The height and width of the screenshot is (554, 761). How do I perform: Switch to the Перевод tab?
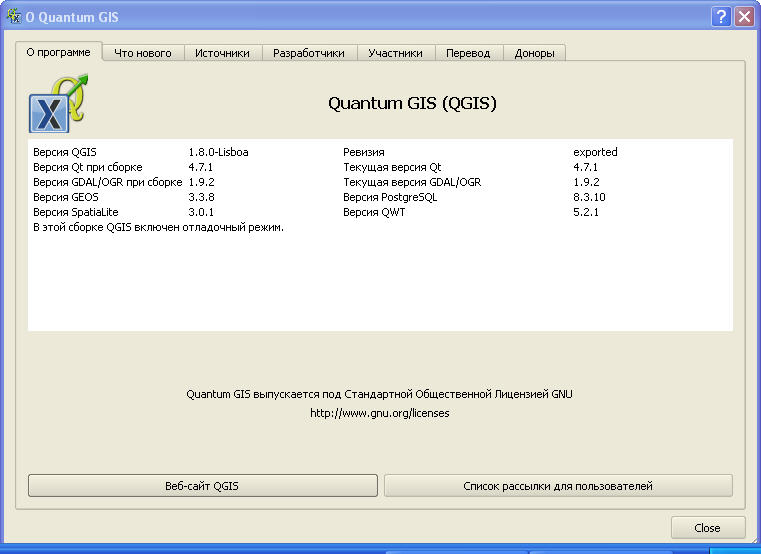468,53
